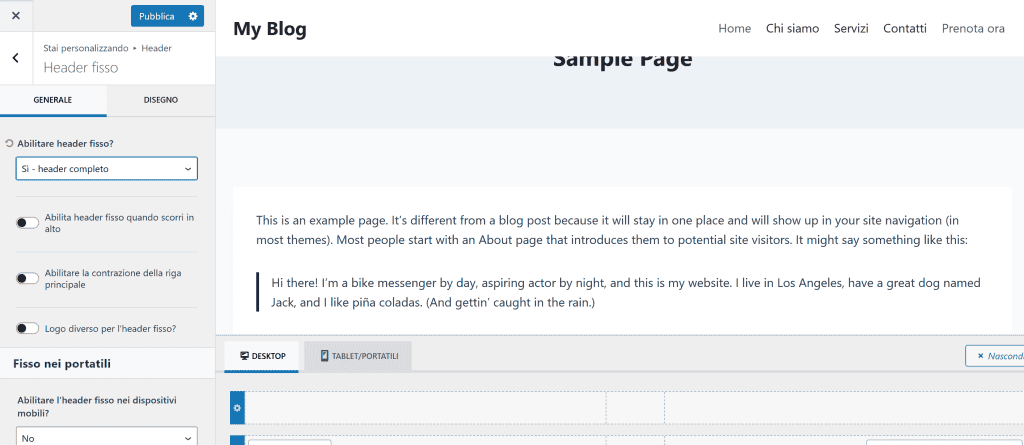Open the Contatti menu link
Screen dimensions: 1024x445
point(905,29)
